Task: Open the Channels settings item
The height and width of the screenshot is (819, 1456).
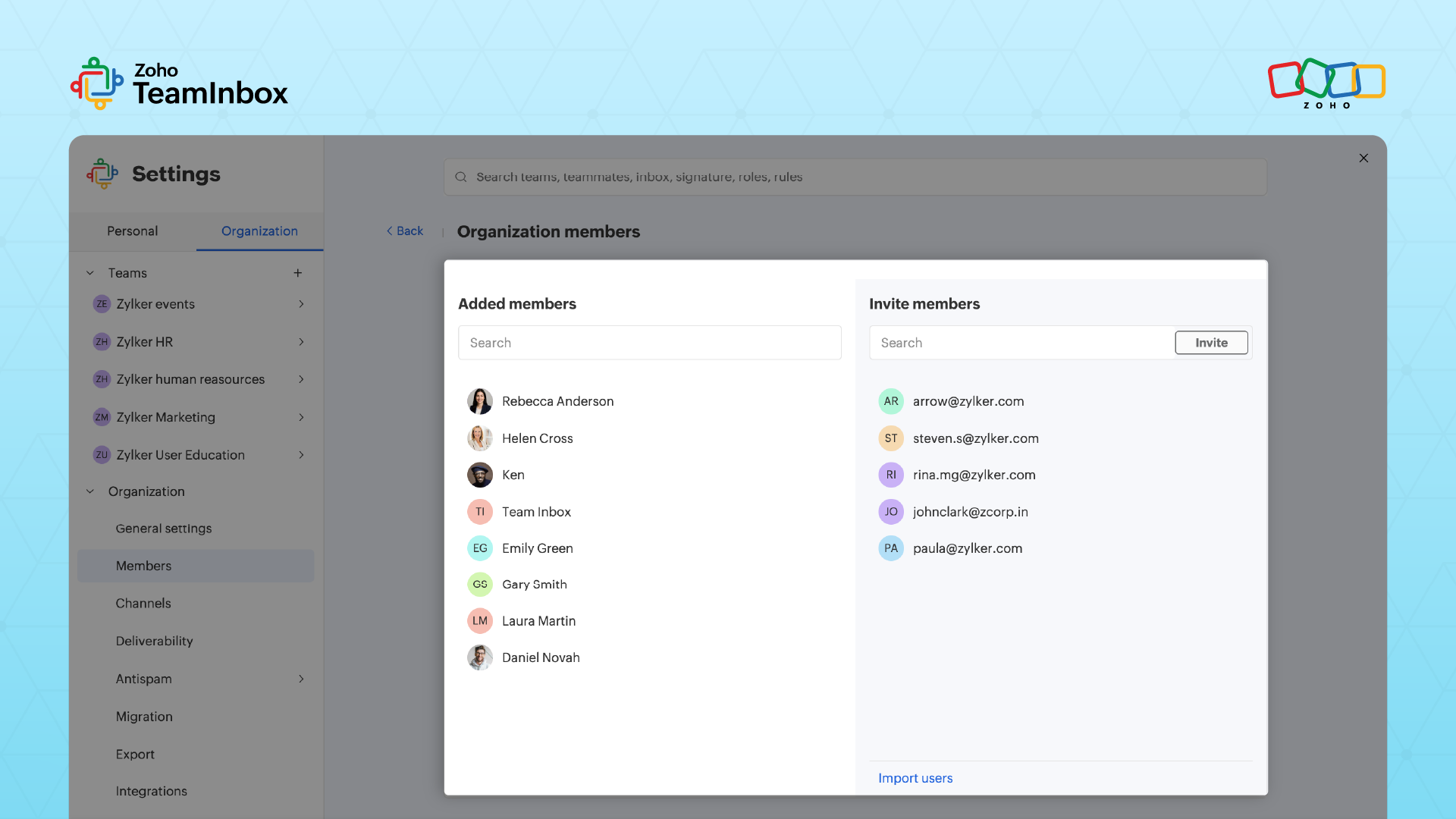Action: coord(143,604)
